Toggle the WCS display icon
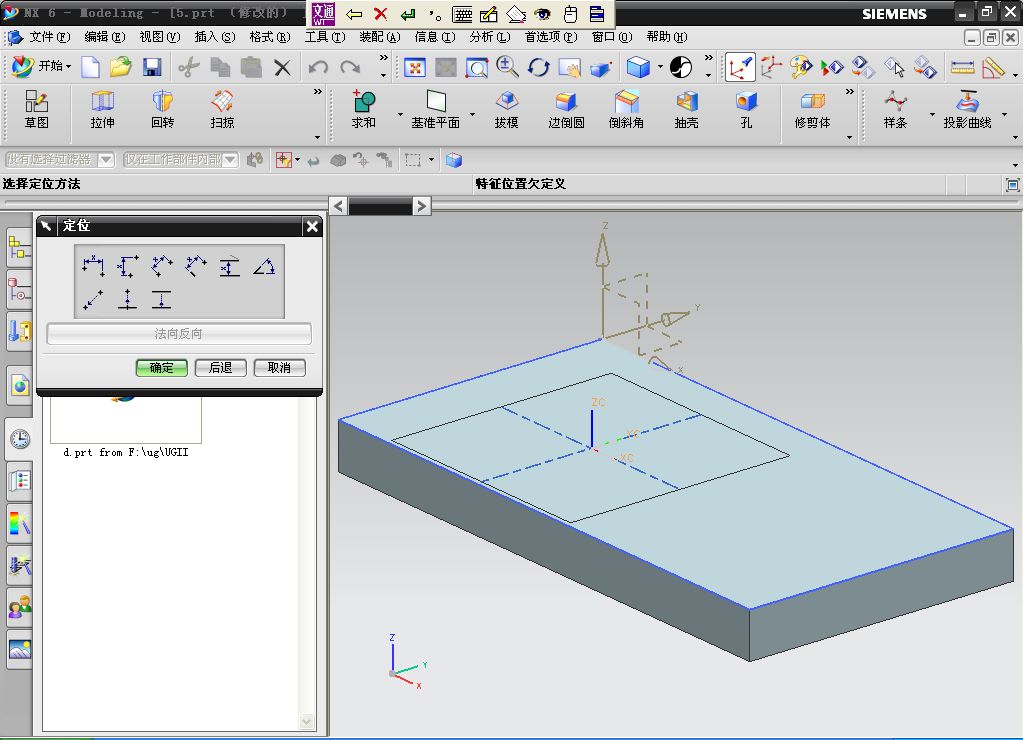1023x740 pixels. point(740,67)
